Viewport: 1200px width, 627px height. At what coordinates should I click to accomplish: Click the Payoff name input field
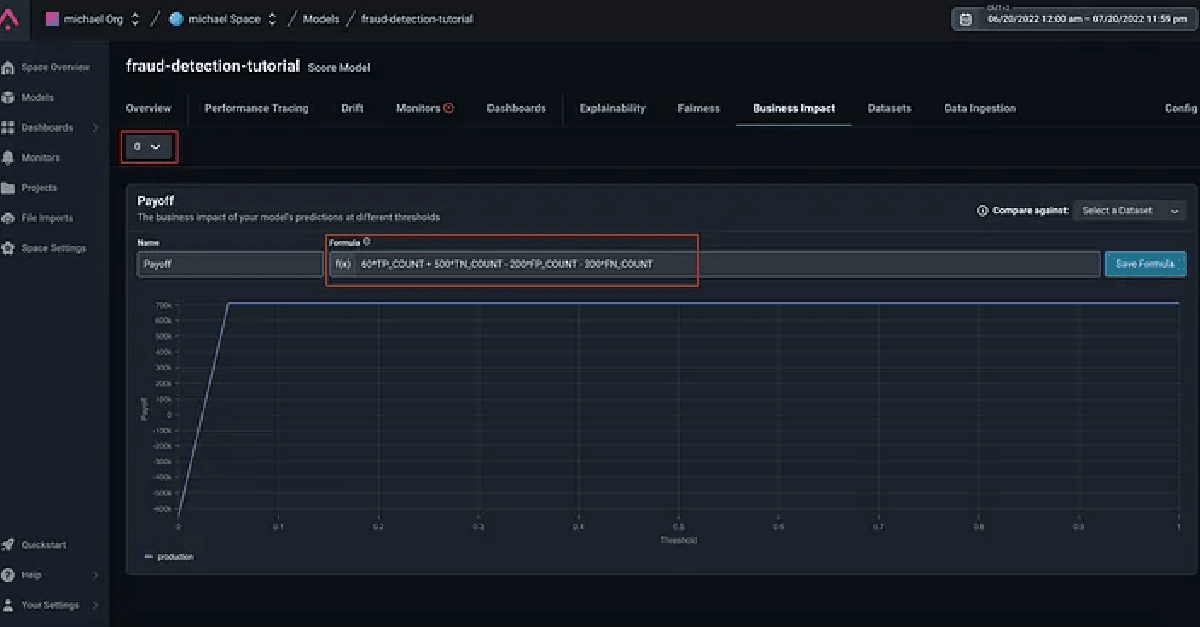coord(229,264)
